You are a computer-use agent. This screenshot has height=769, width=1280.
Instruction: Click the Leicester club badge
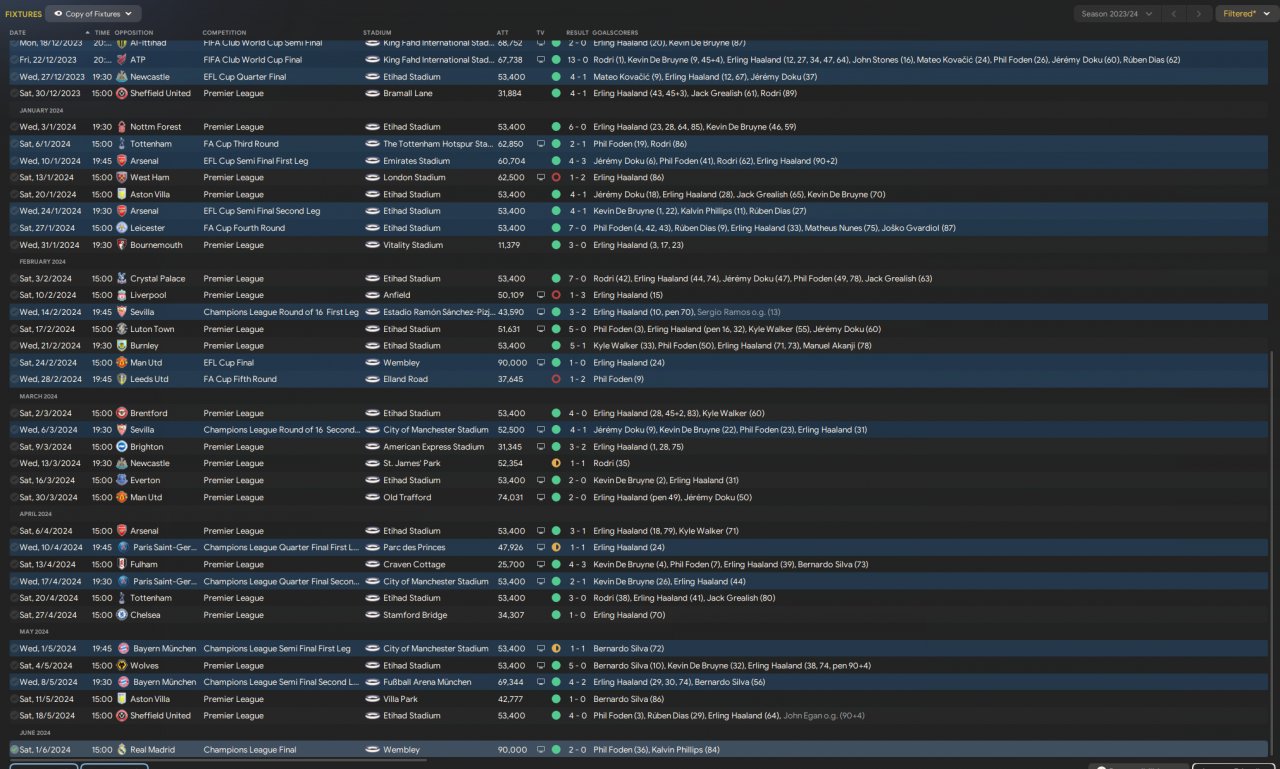pos(121,228)
